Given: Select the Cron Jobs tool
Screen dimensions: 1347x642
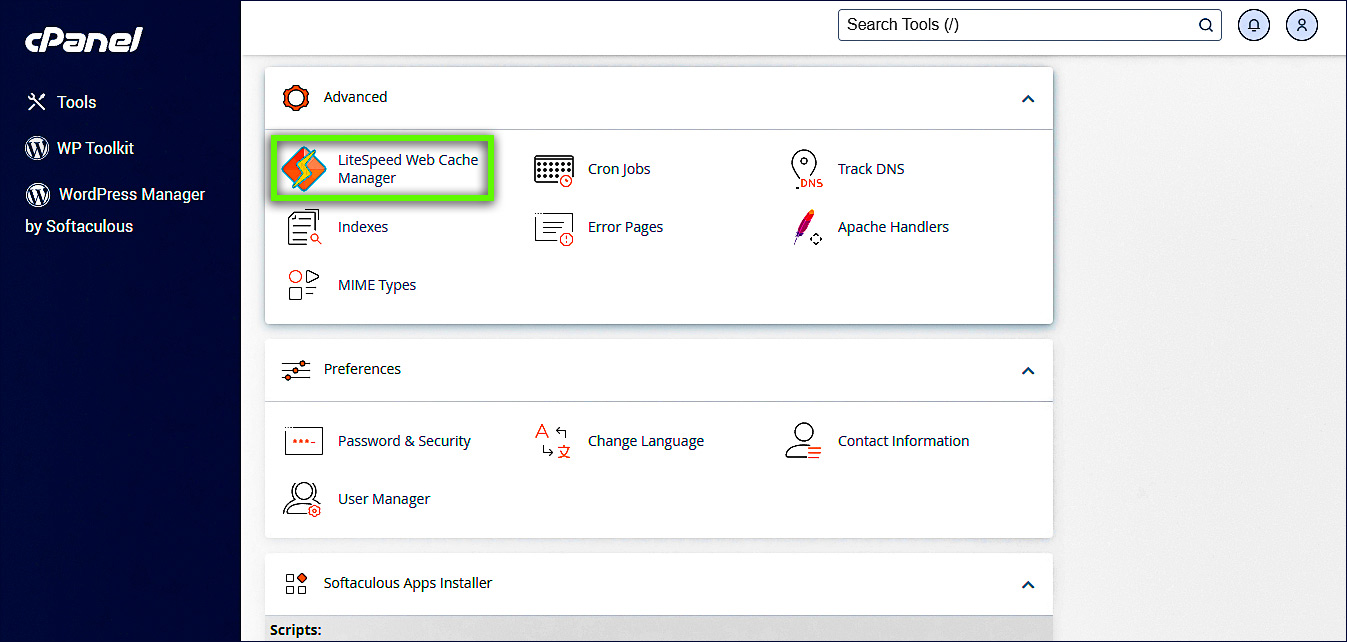Looking at the screenshot, I should coord(618,169).
